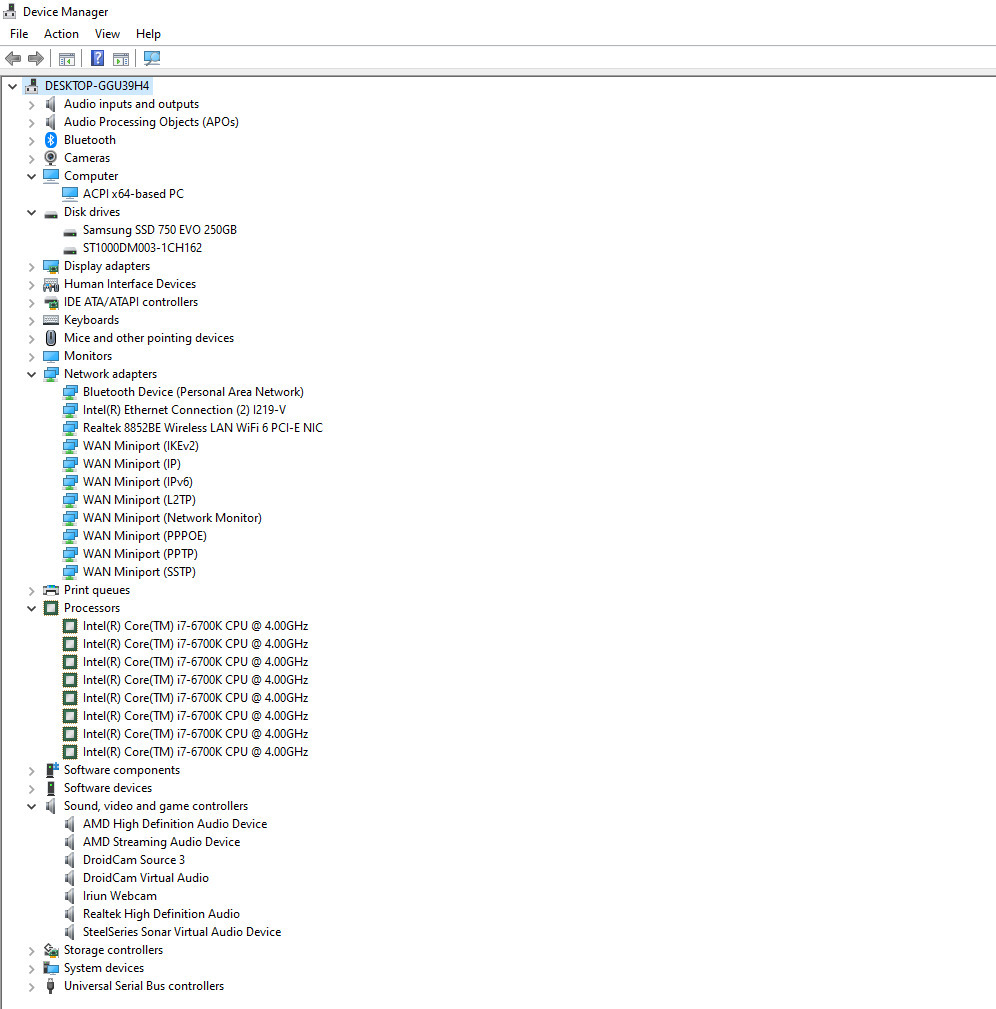The width and height of the screenshot is (996, 1009).
Task: Click the Keyboards category icon
Action: point(51,320)
